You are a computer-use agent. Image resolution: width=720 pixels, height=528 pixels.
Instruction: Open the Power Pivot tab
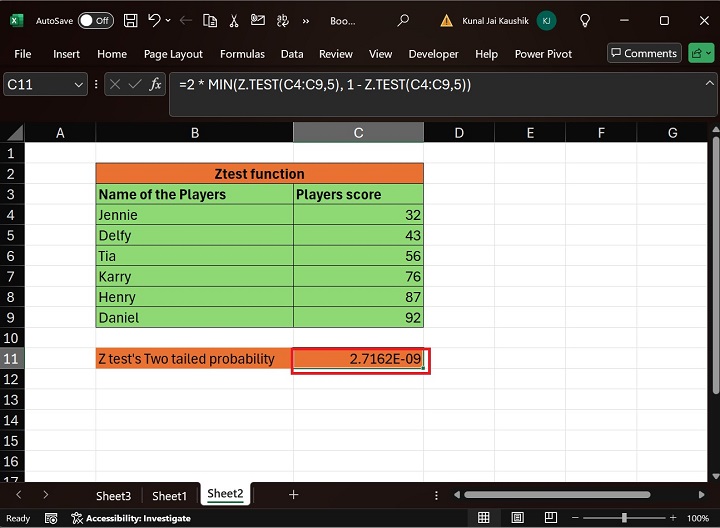tap(543, 54)
